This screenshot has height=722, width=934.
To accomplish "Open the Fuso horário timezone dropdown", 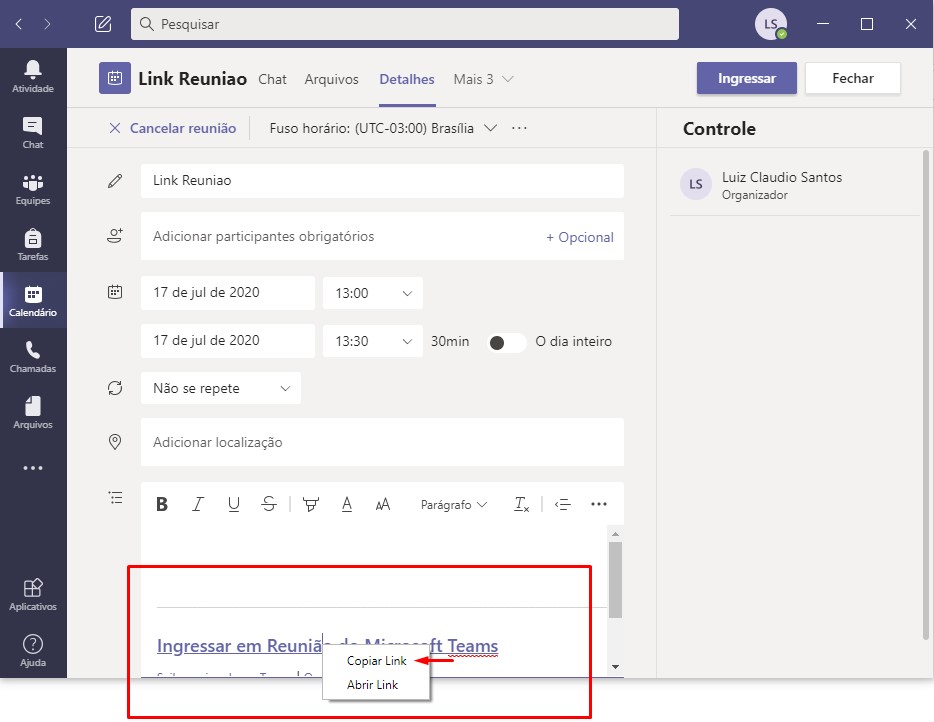I will [x=383, y=128].
